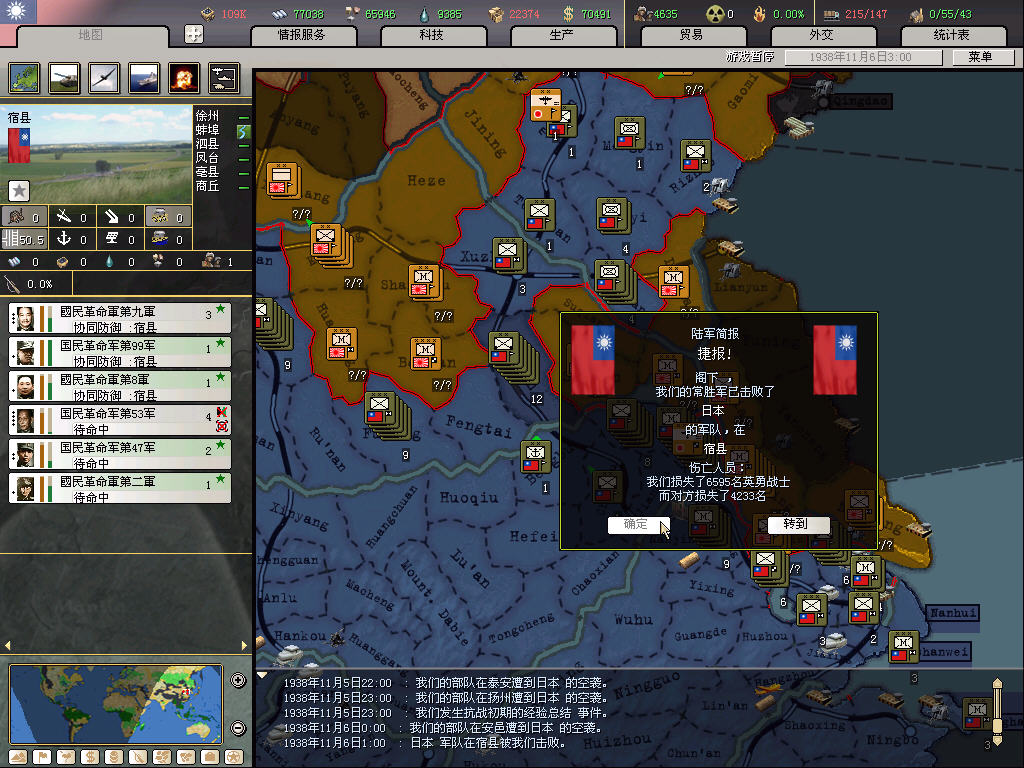Select unit 国民革命军第47军
Image resolution: width=1024 pixels, height=768 pixels.
120,455
